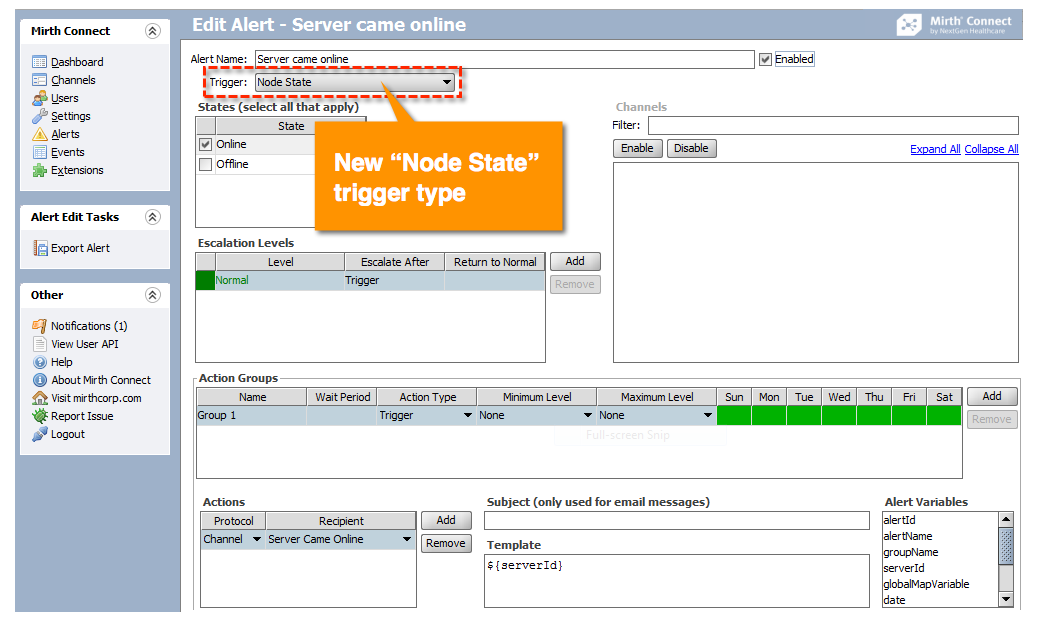Toggle Sun schedule cell for Group 1
This screenshot has height=627, width=1037.
(734, 415)
